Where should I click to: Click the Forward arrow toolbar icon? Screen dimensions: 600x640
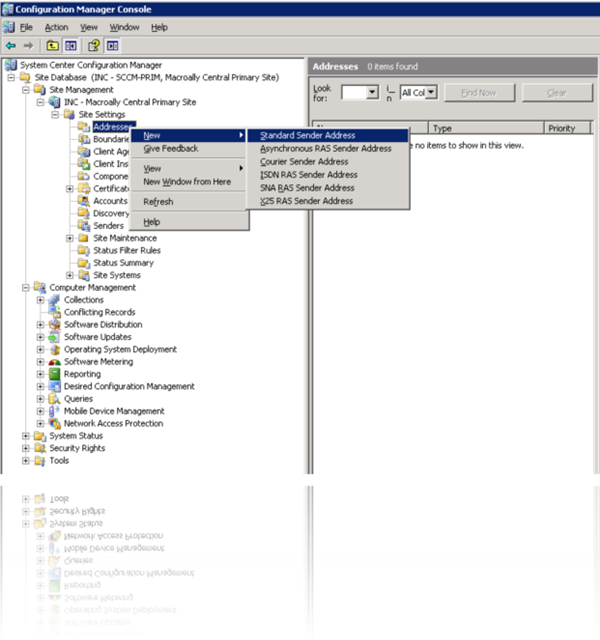point(28,46)
